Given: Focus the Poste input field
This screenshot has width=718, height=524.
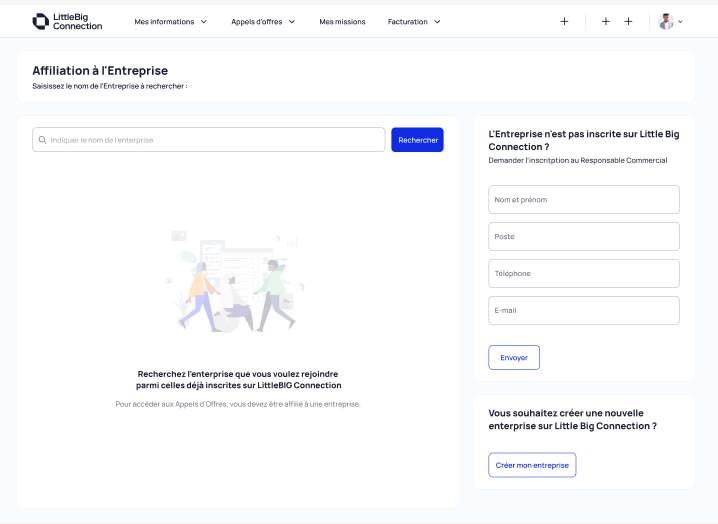Looking at the screenshot, I should [584, 236].
